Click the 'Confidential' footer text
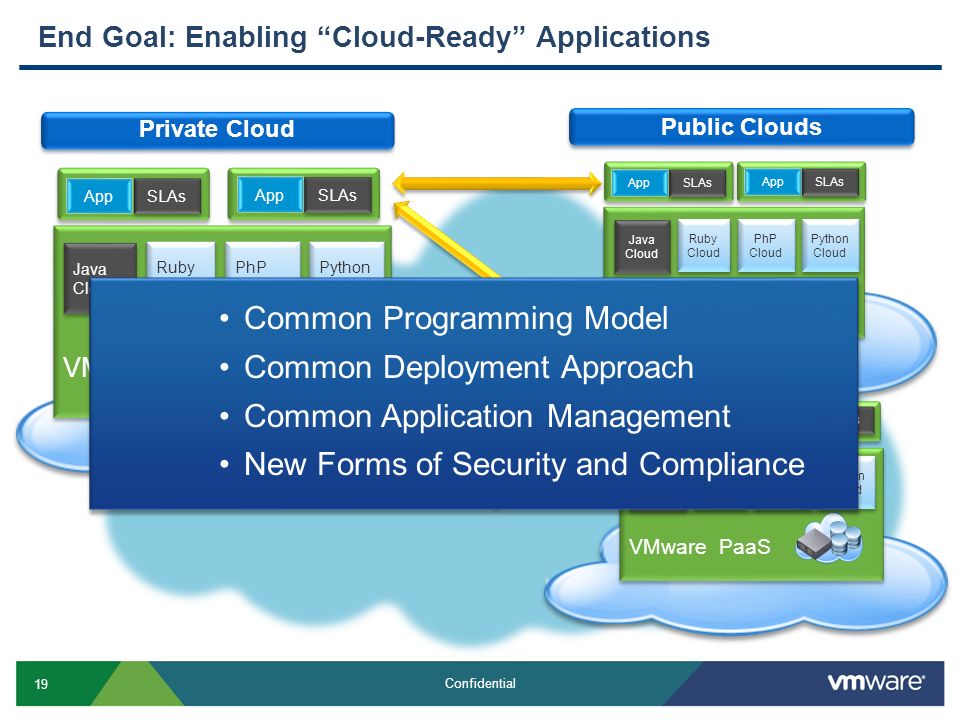Screen dimensions: 960x720 point(480,683)
